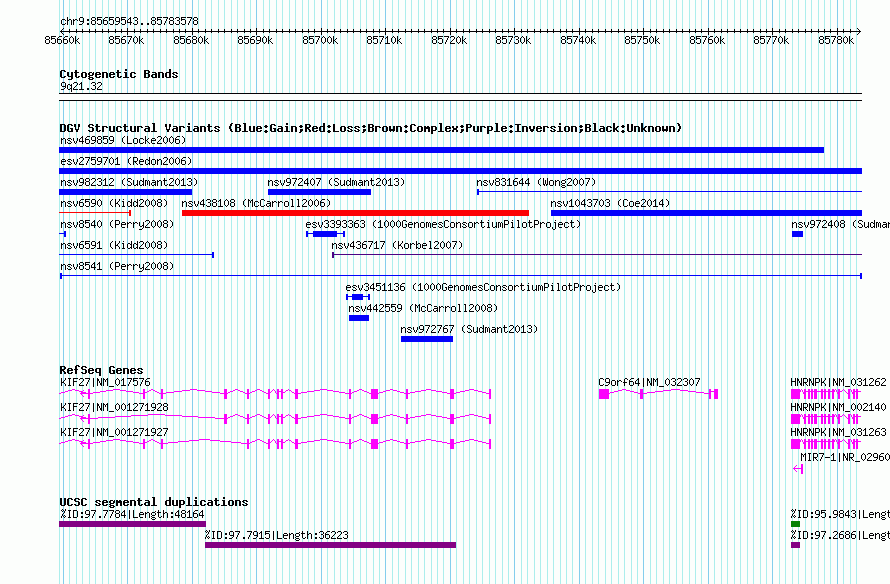Select the esv3451136 variant glyph
This screenshot has height=584, width=890.
pos(358,297)
